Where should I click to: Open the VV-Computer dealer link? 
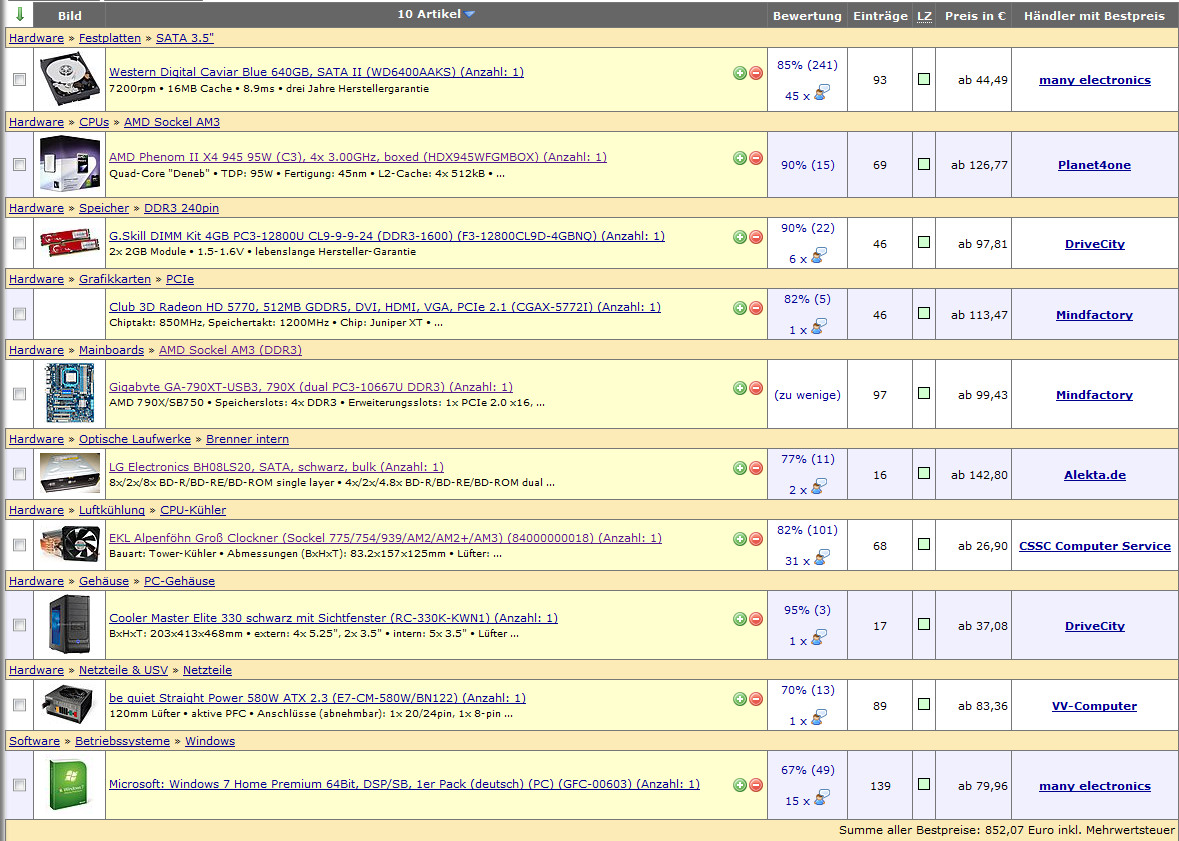click(x=1094, y=706)
